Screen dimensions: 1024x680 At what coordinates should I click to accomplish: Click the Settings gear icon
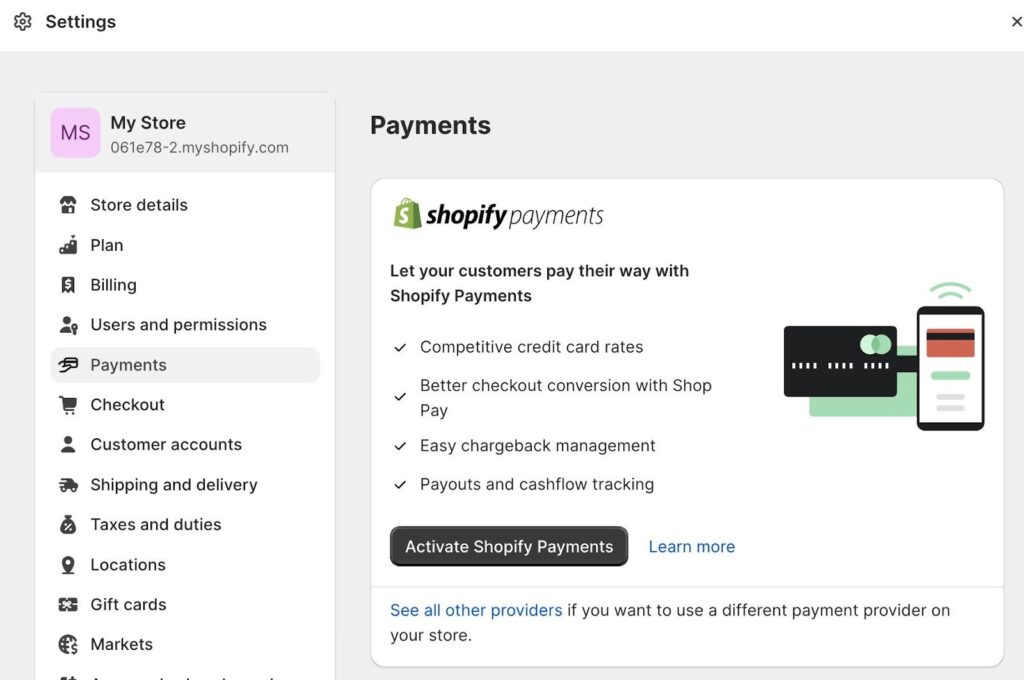[22, 22]
